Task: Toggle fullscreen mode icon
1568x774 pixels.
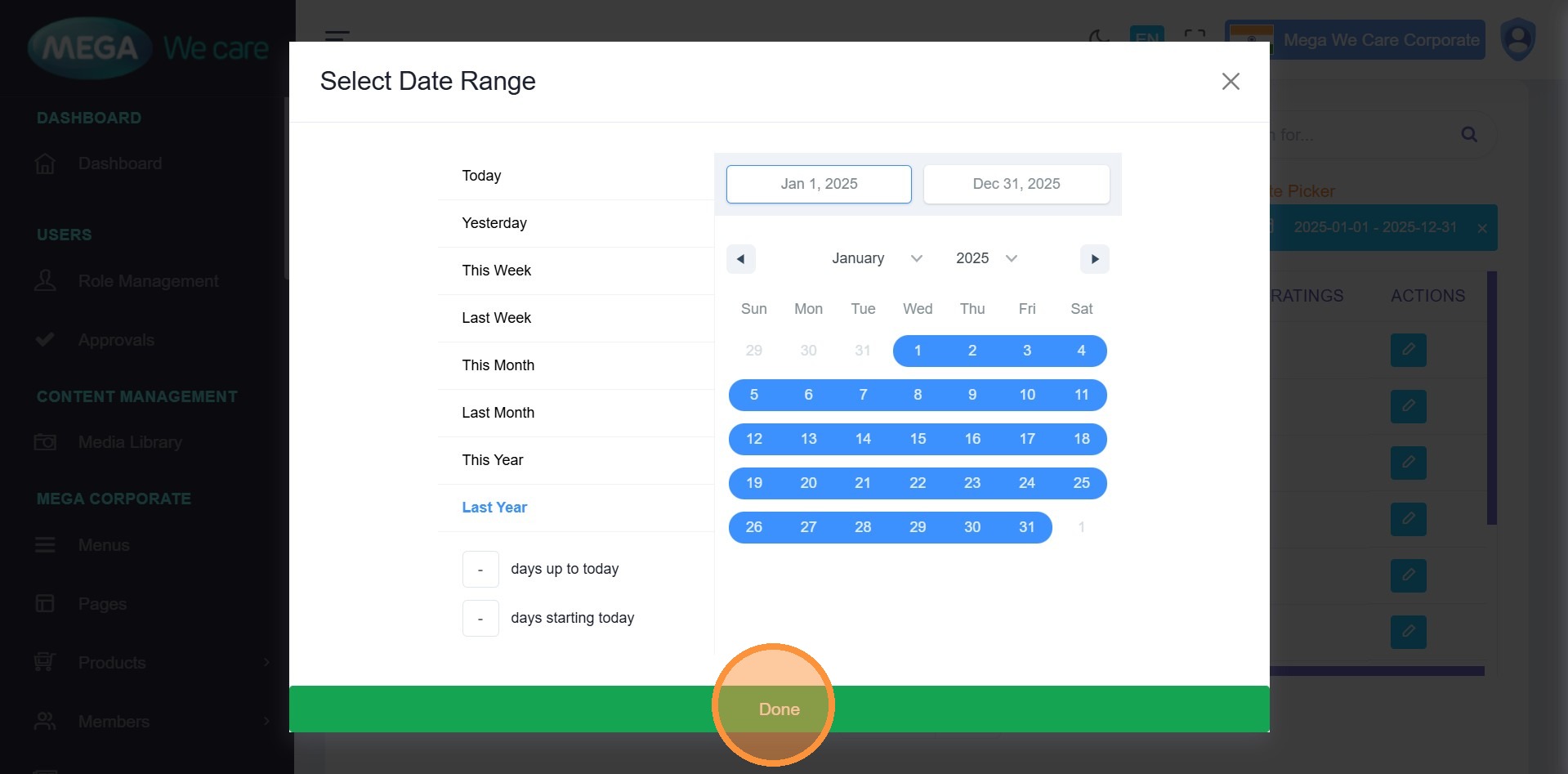Action: (1195, 37)
